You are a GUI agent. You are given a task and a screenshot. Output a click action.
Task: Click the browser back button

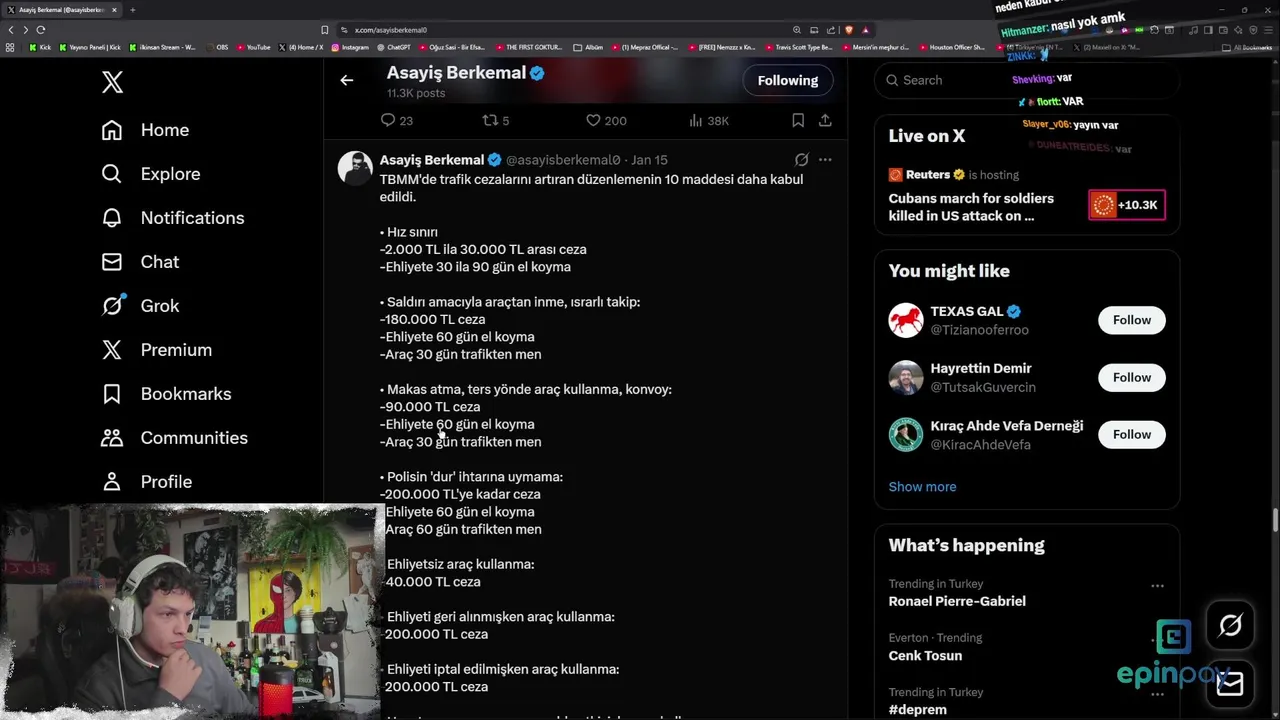click(x=11, y=30)
